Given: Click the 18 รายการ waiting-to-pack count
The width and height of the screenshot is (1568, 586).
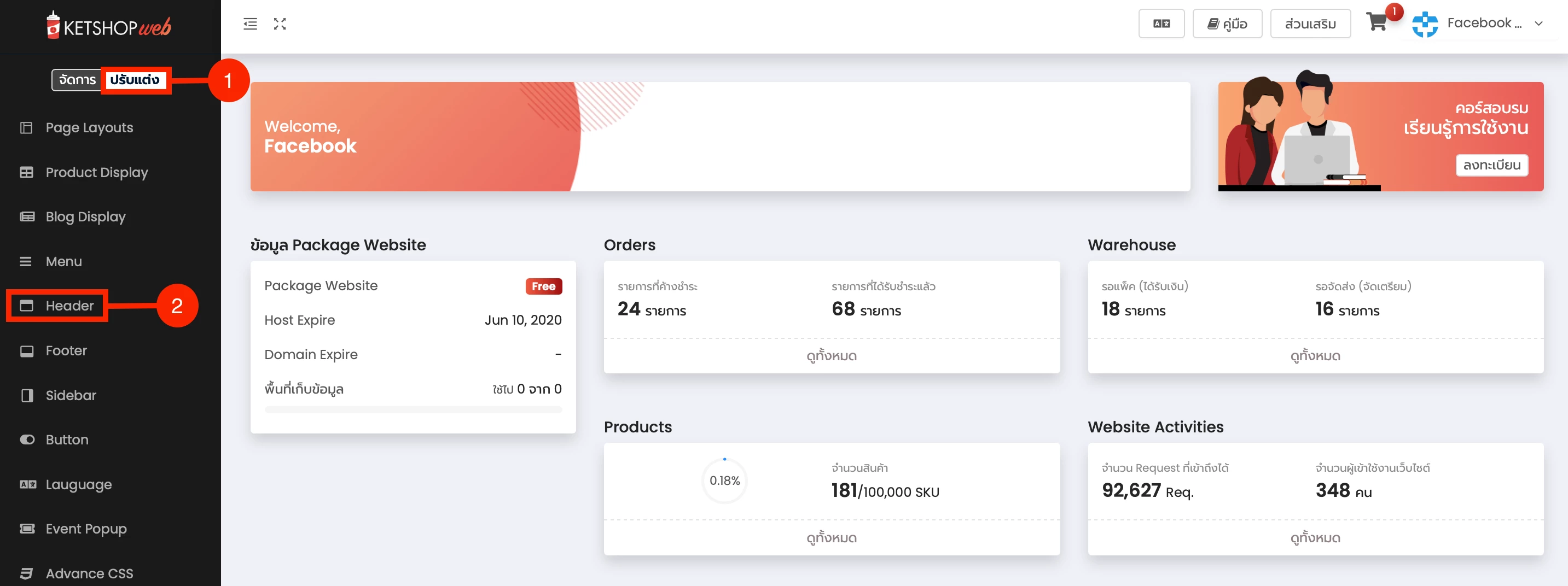Looking at the screenshot, I should tap(1134, 309).
